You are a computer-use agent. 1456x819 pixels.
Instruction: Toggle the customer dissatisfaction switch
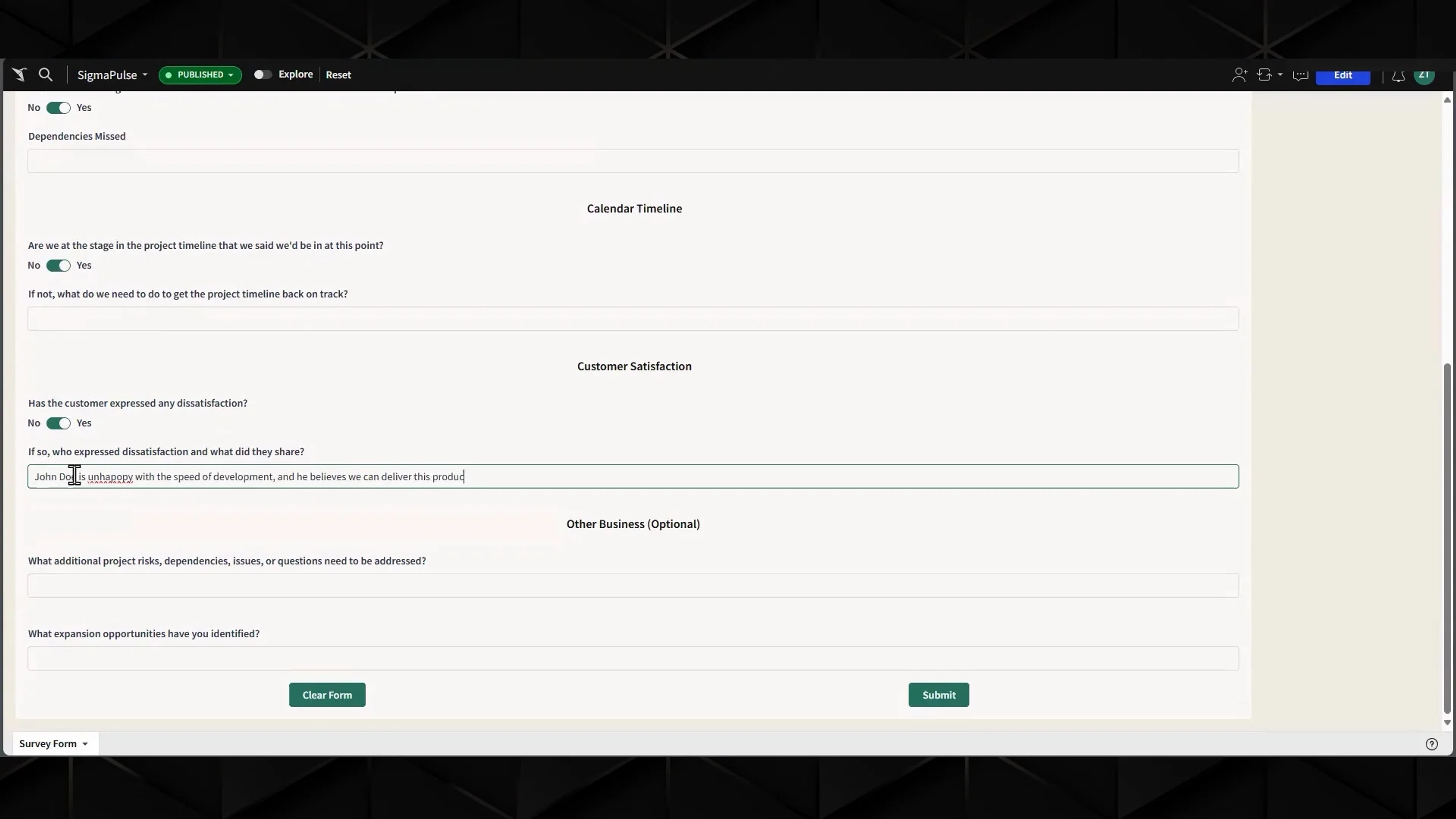click(58, 424)
